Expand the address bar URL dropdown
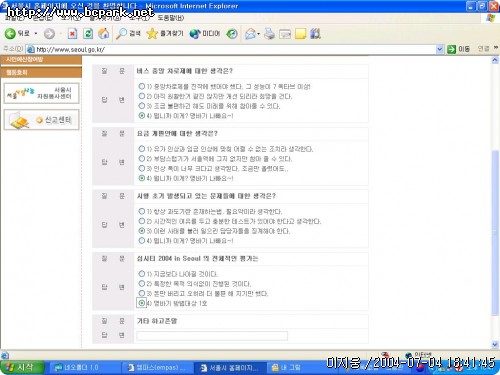Viewport: 500px width, 375px height. [440, 49]
